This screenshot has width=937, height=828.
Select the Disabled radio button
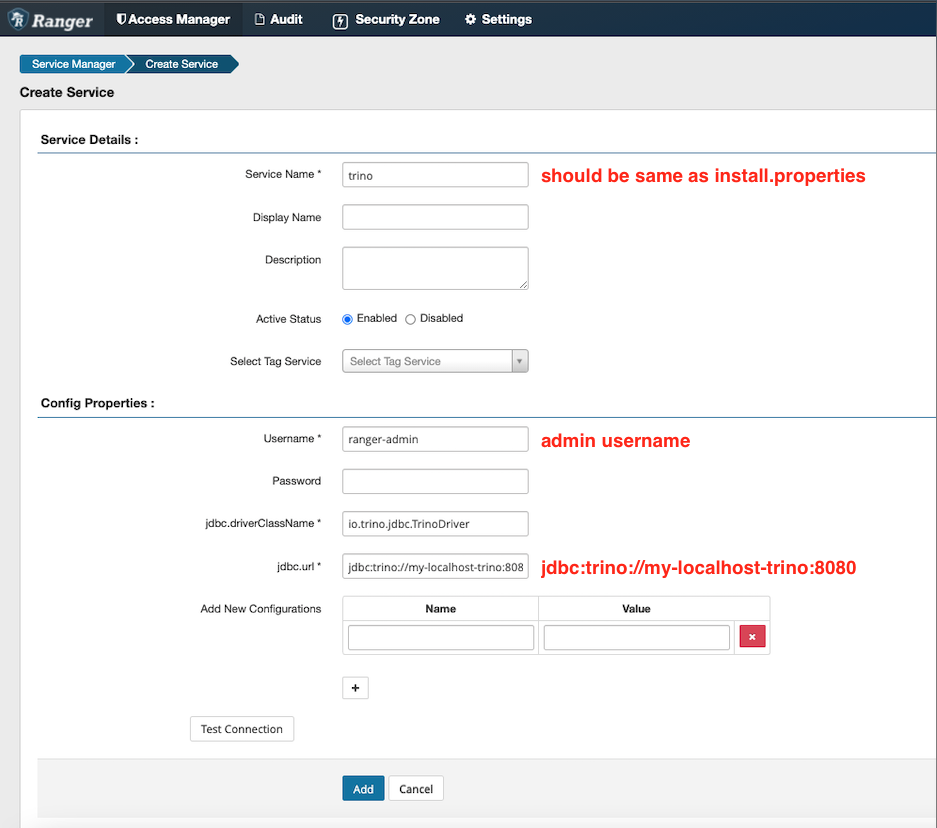[x=410, y=319]
